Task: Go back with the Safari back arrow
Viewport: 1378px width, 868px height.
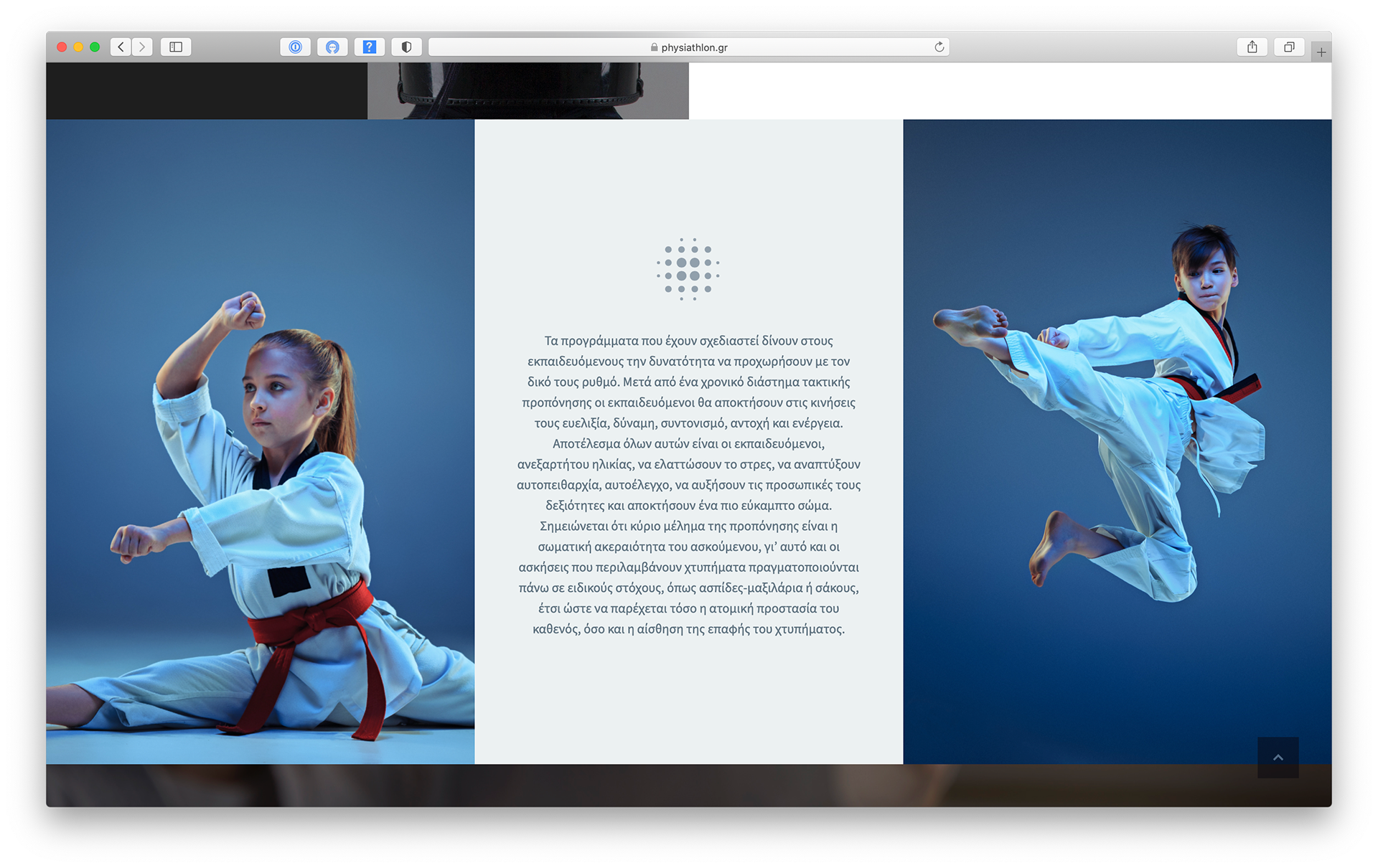Action: 121,47
